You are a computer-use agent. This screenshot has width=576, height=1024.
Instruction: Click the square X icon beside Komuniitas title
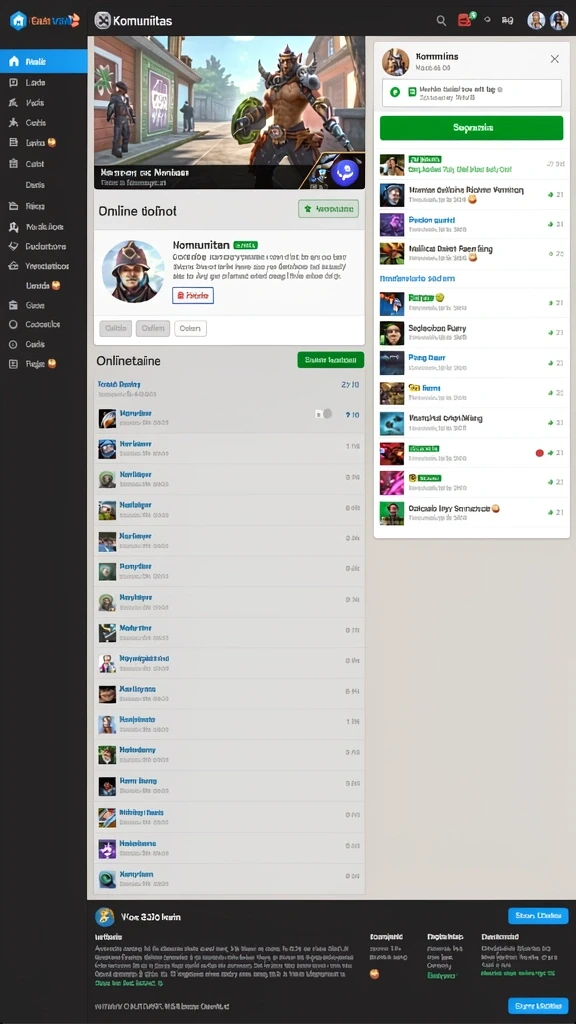point(103,21)
